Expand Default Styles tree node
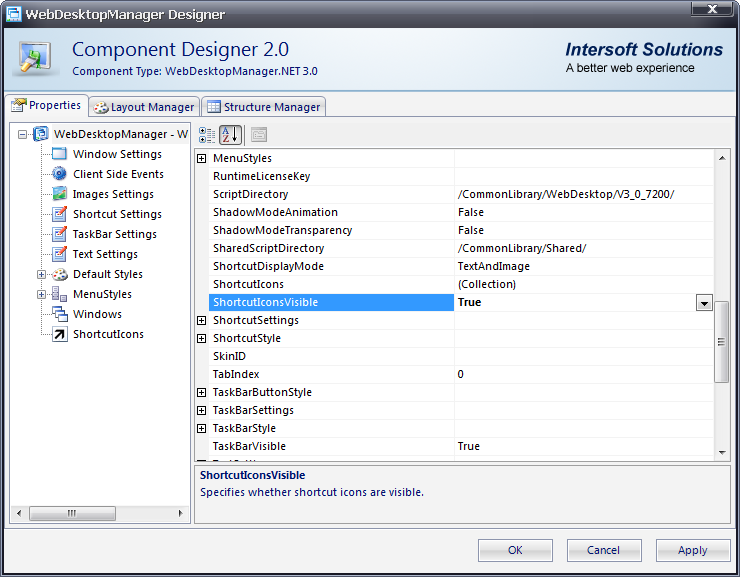The width and height of the screenshot is (740, 577). (42, 274)
